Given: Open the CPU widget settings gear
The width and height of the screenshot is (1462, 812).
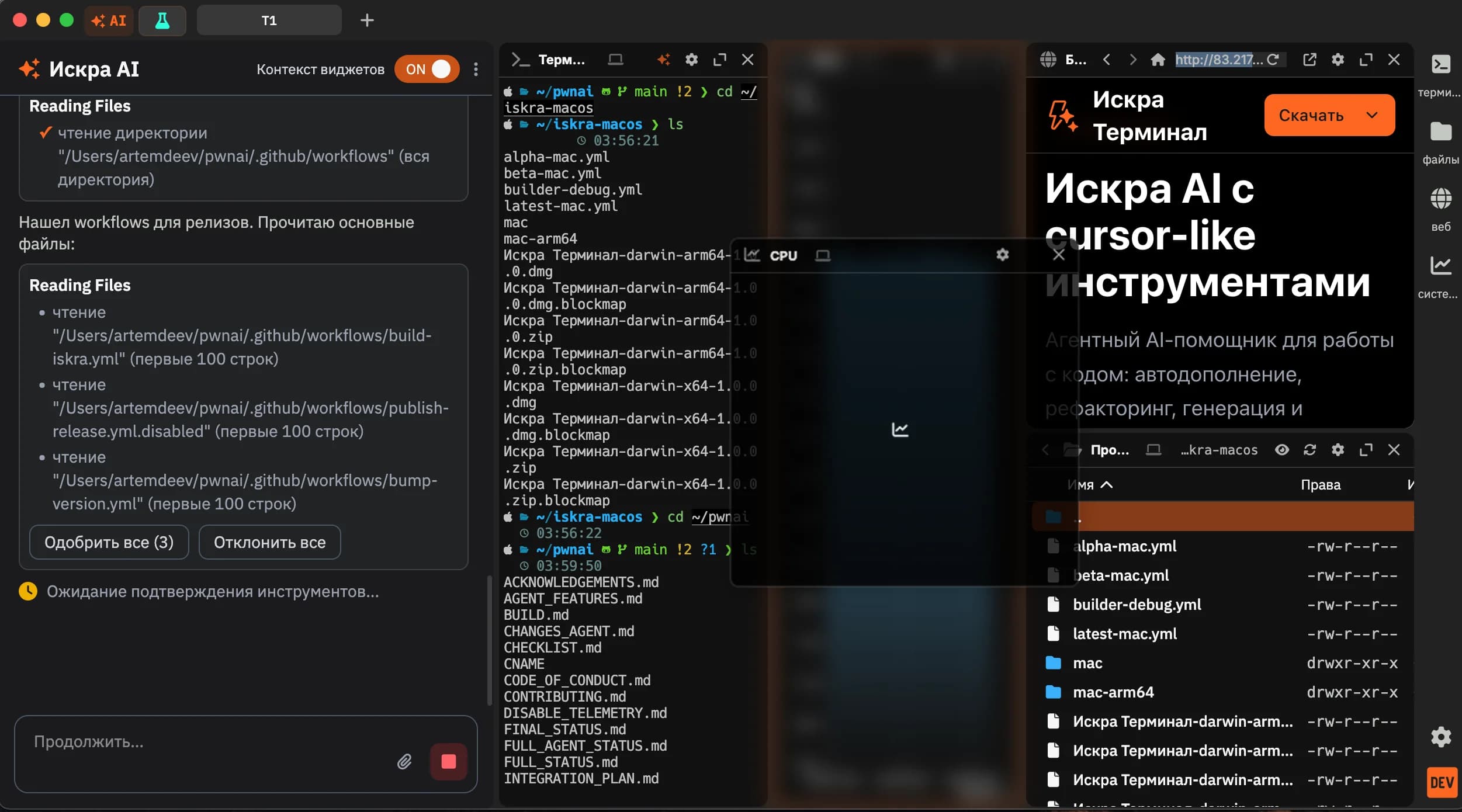Looking at the screenshot, I should click(x=1002, y=255).
